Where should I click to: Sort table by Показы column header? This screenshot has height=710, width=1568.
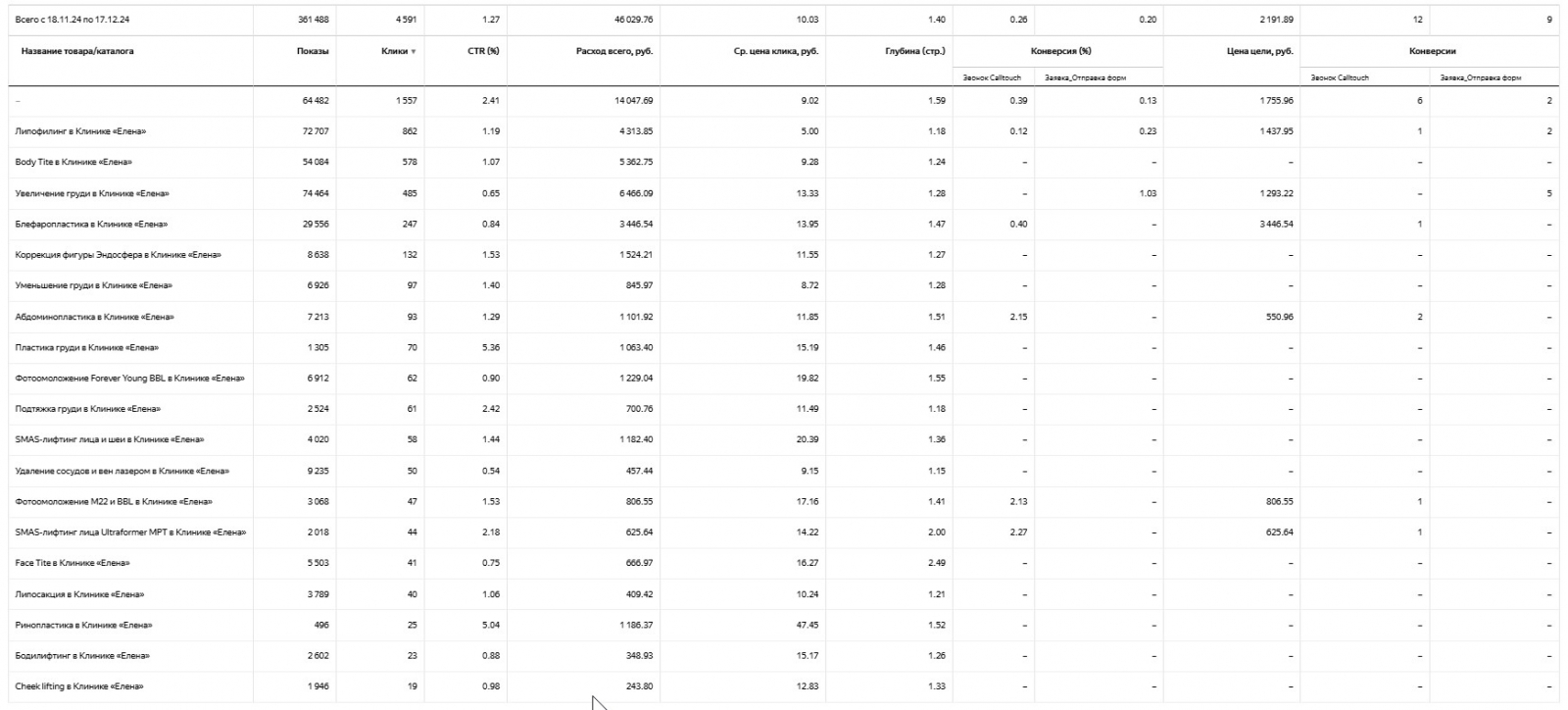click(x=313, y=51)
